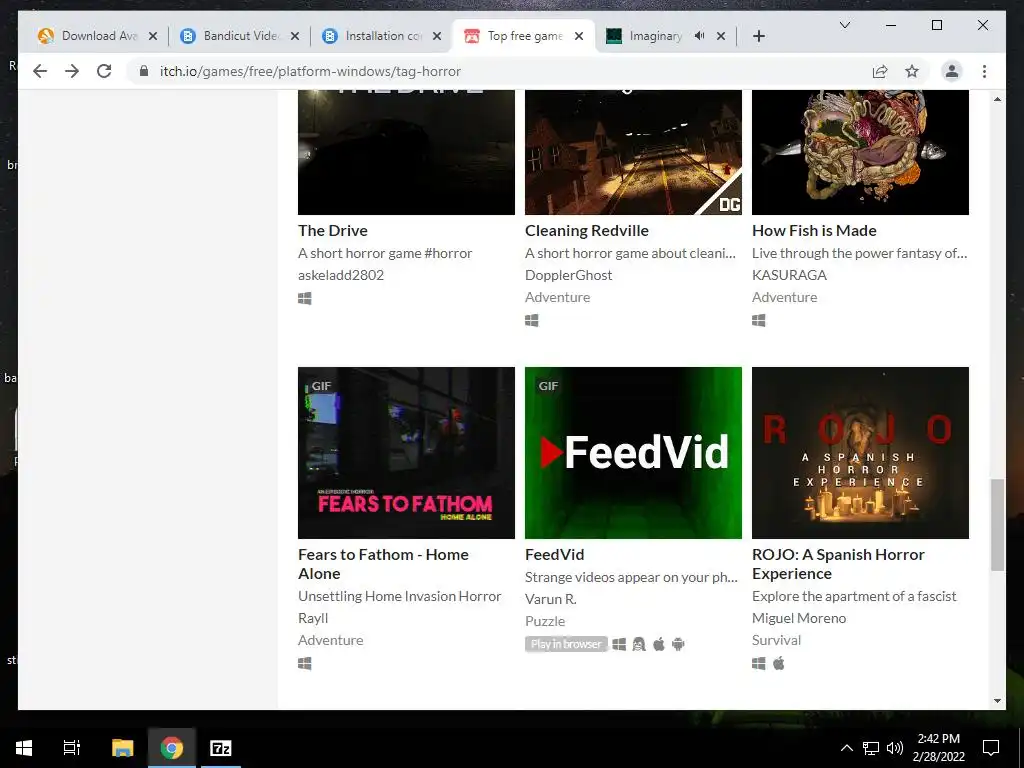This screenshot has height=768, width=1024.
Task: Close the Download Ava tab
Action: tap(153, 36)
